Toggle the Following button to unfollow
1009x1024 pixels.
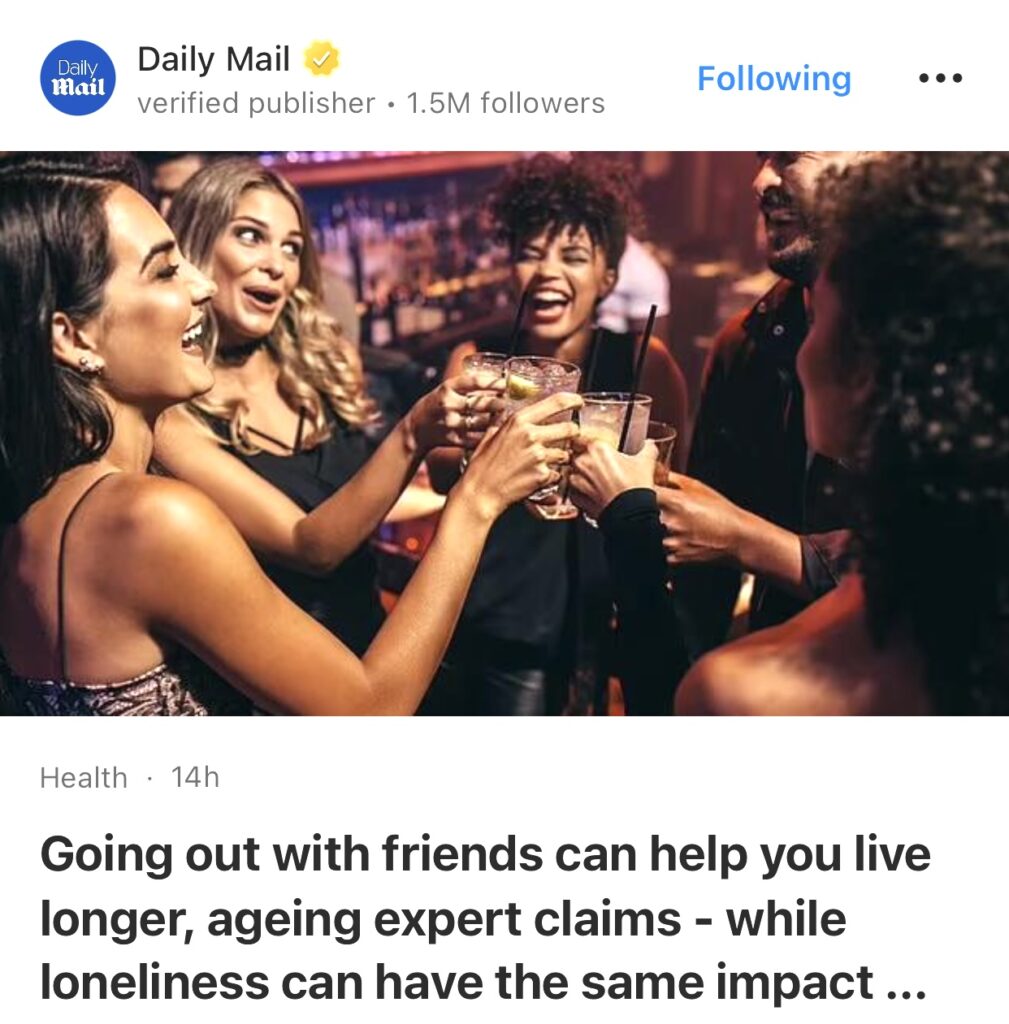tap(774, 78)
